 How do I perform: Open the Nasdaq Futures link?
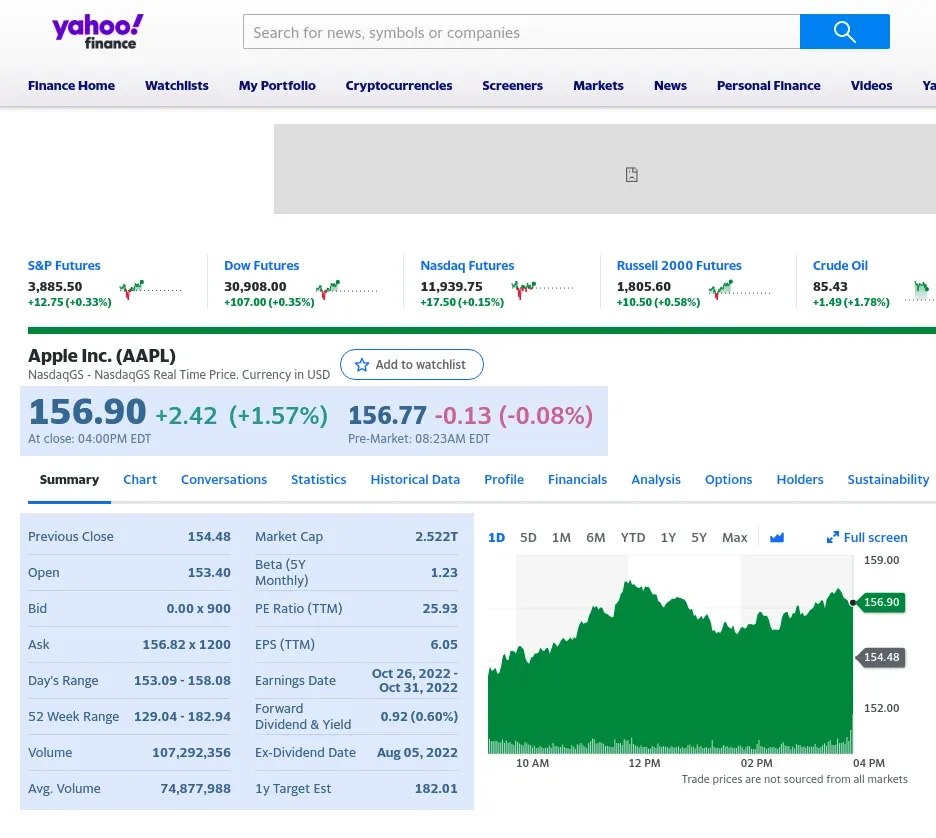(x=467, y=265)
